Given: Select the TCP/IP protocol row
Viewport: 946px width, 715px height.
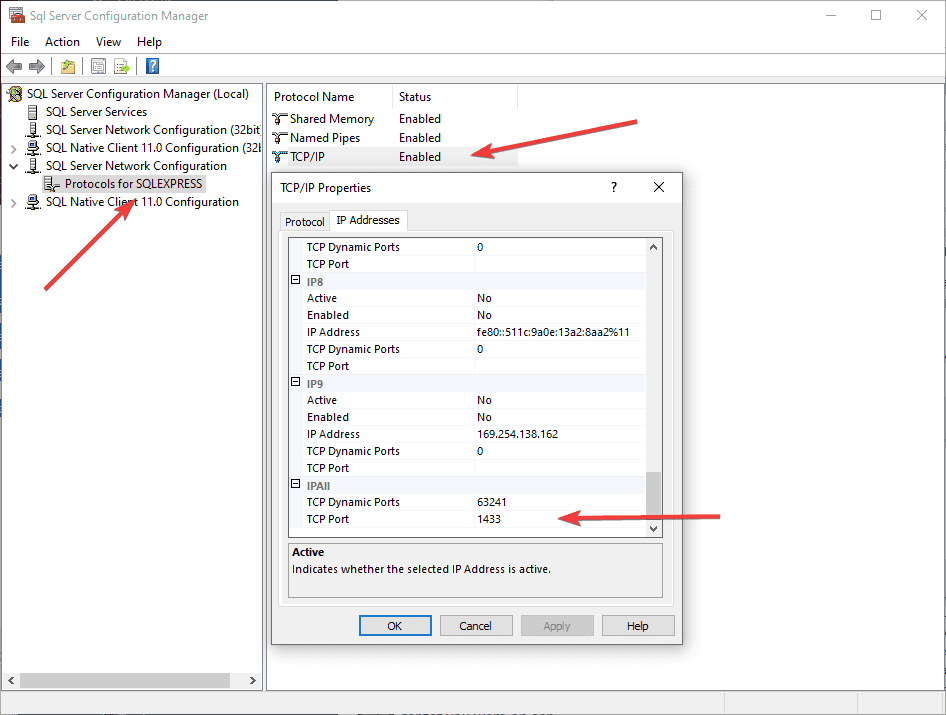Looking at the screenshot, I should pyautogui.click(x=394, y=157).
